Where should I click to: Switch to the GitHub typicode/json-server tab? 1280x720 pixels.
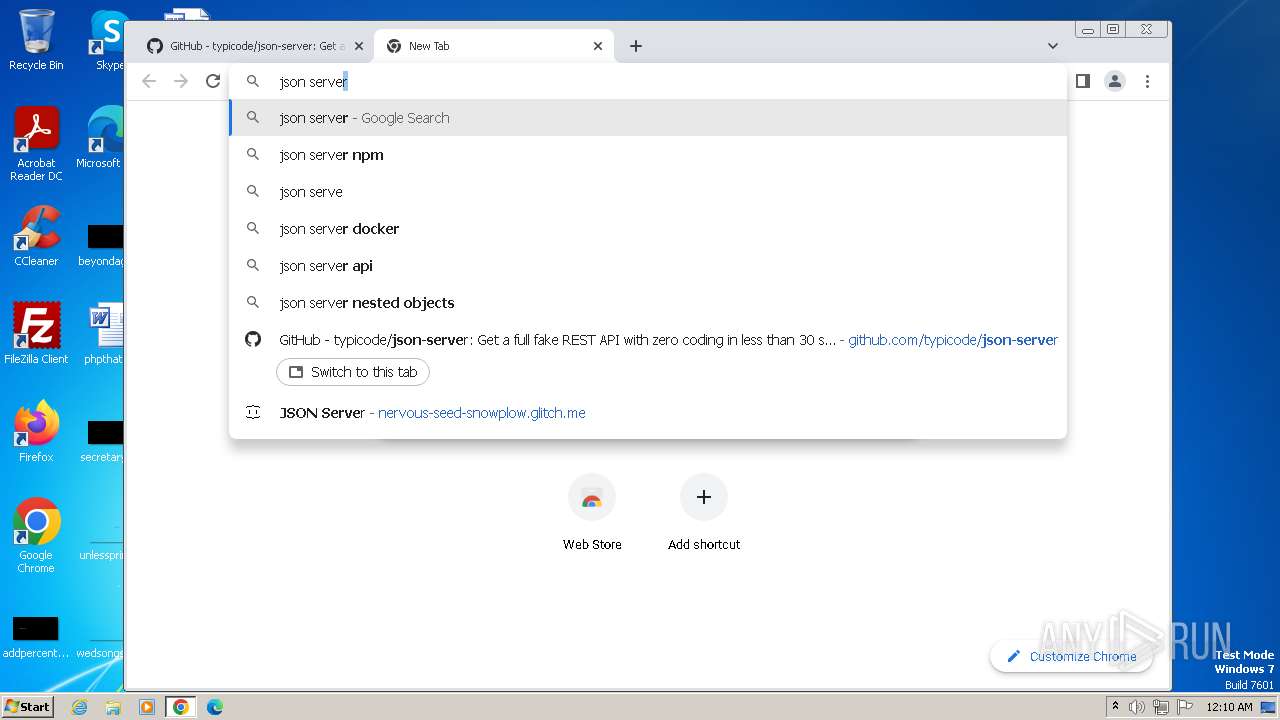coord(253,46)
